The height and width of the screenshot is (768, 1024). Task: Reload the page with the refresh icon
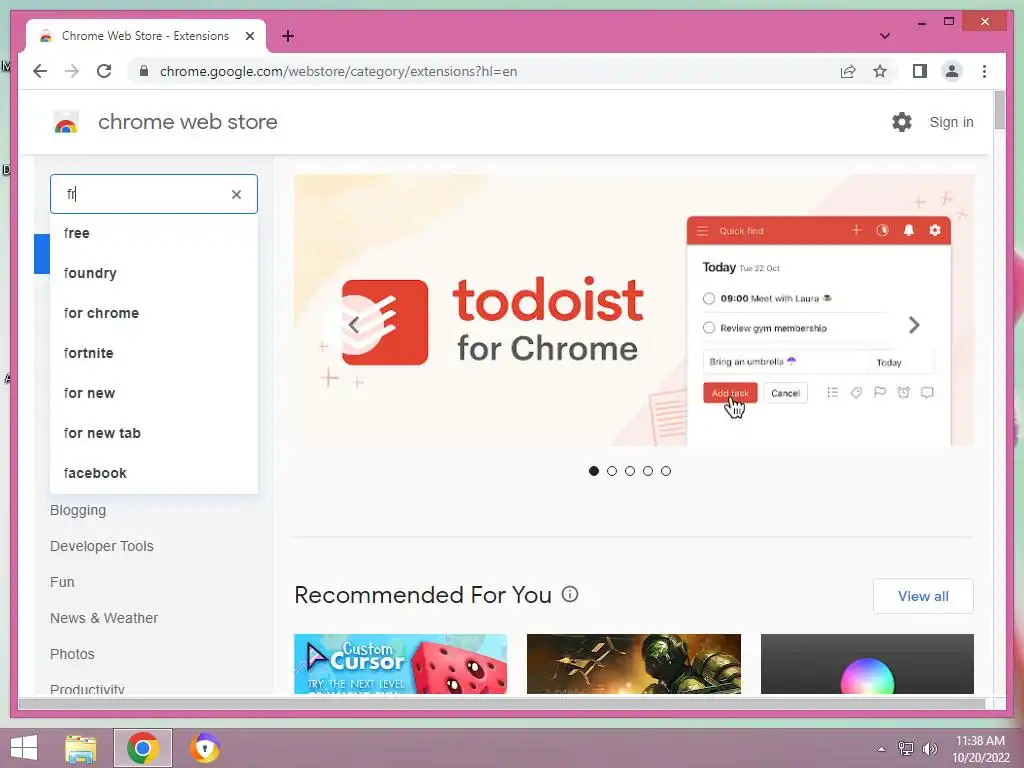[x=104, y=71]
